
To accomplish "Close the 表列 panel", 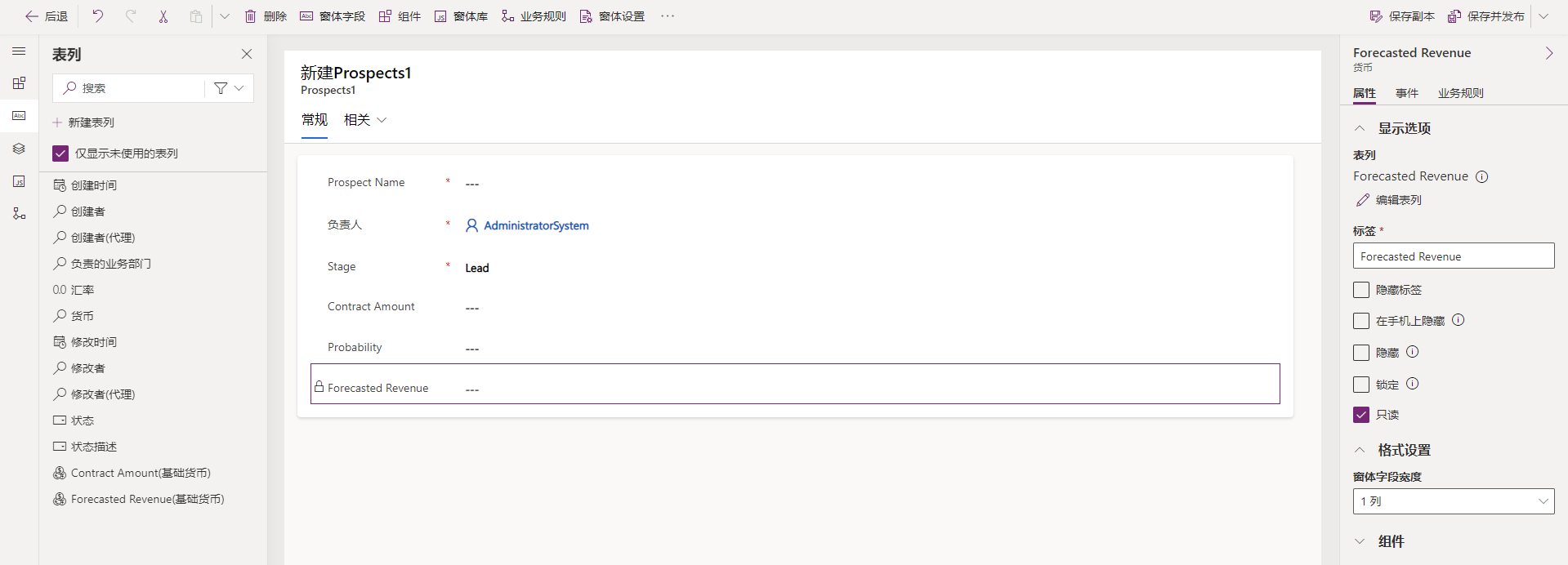I will point(247,54).
